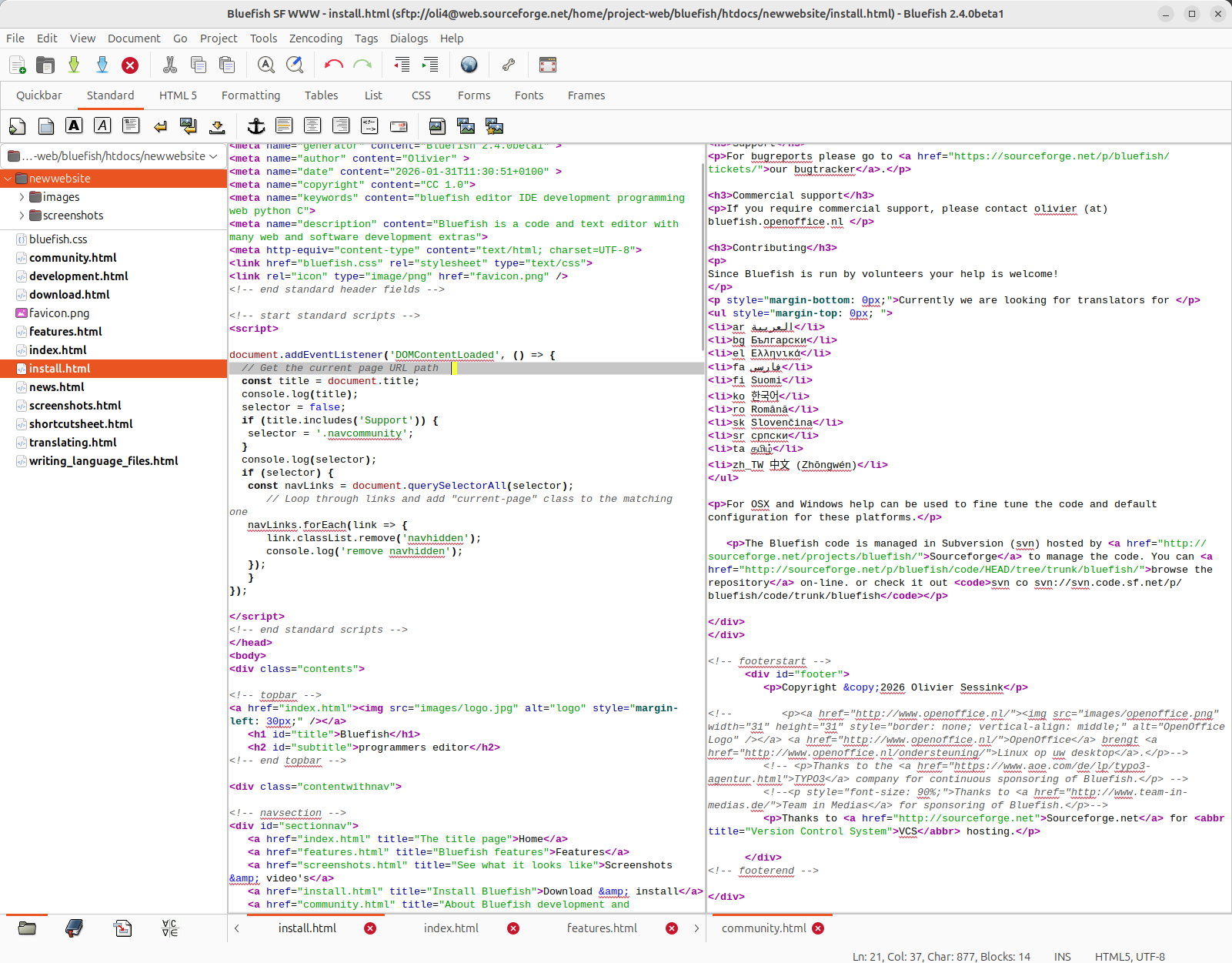Click the Italic text icon

[x=102, y=126]
